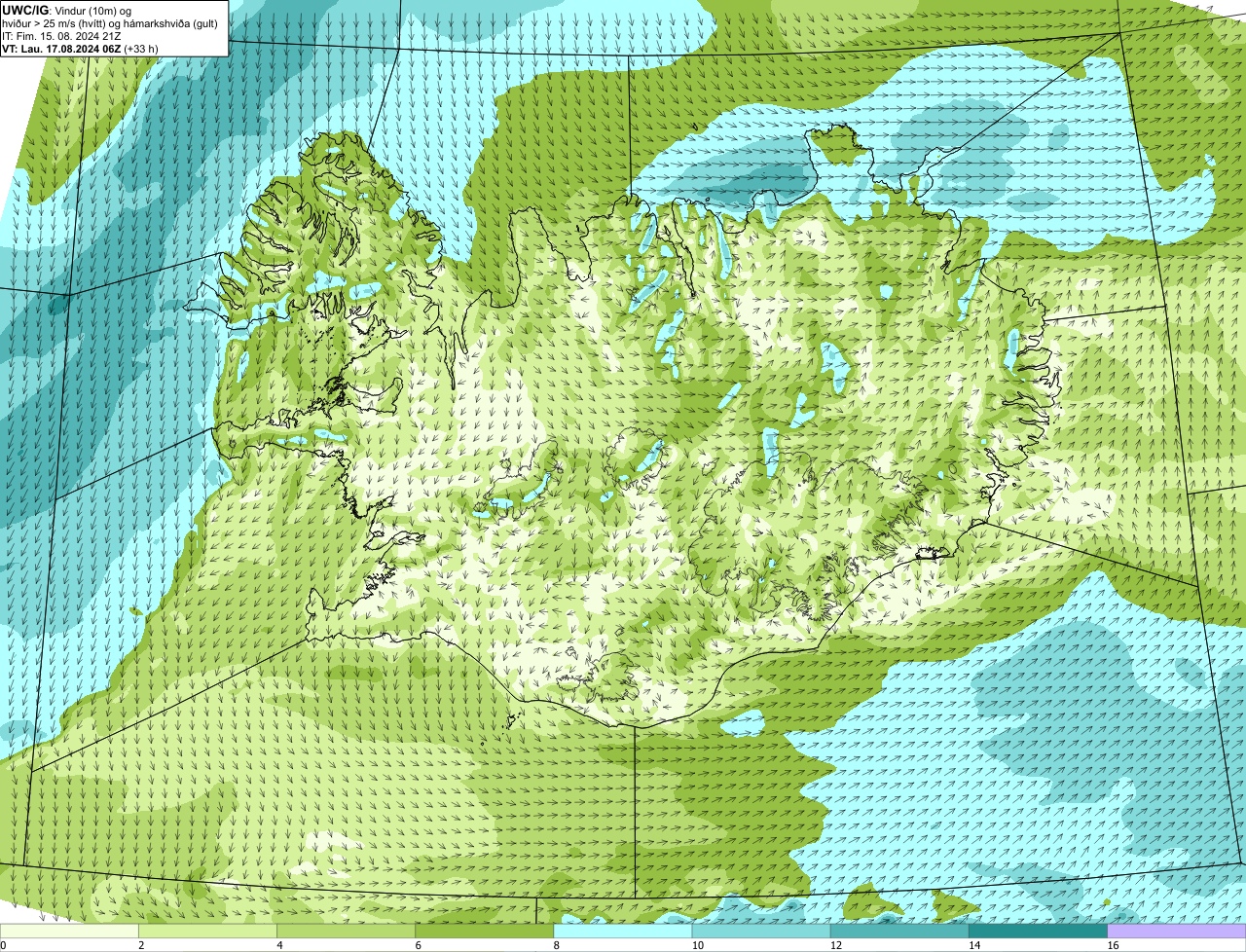Click the '0' label on the color scale
1246x952 pixels.
(3, 945)
